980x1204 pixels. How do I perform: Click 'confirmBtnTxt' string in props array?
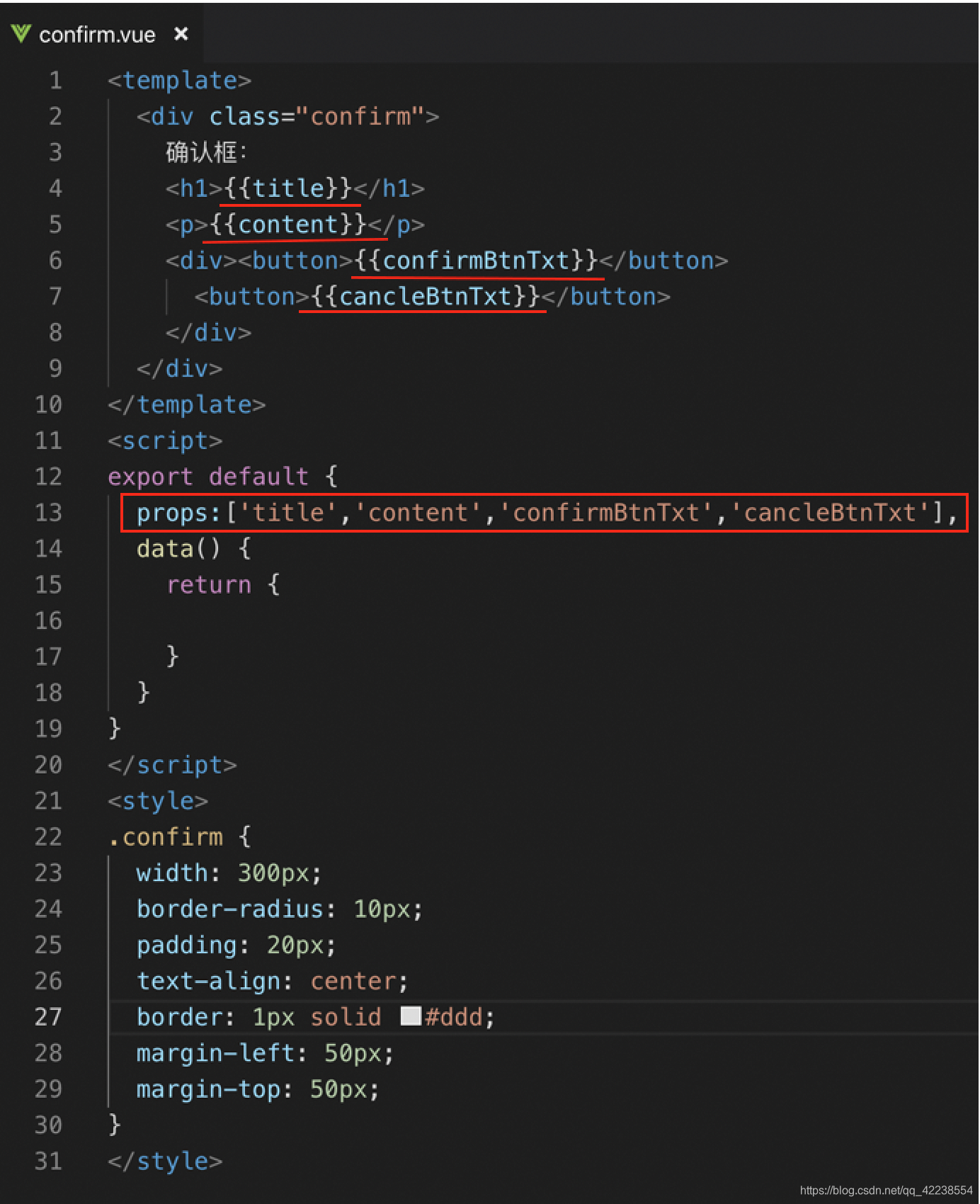click(x=606, y=512)
